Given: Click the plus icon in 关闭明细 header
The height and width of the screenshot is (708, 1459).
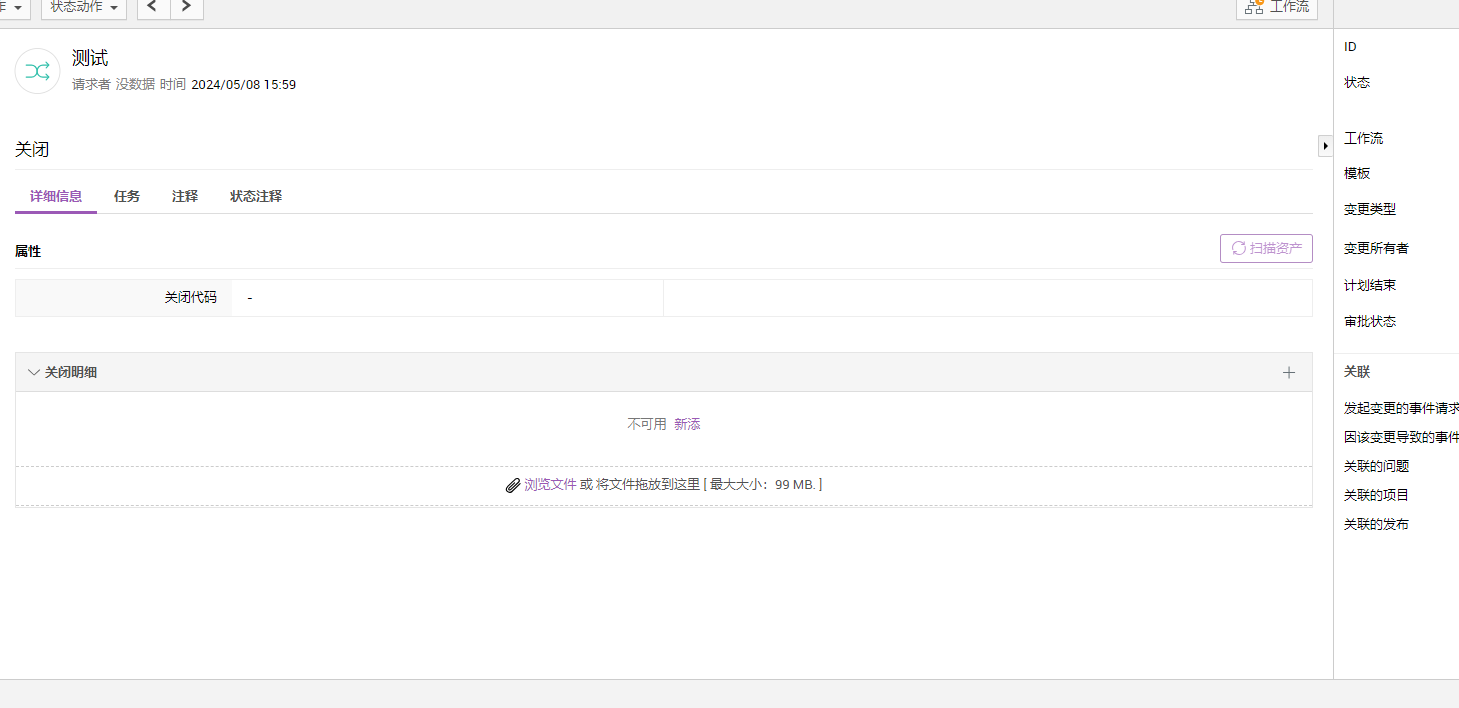Looking at the screenshot, I should coord(1289,373).
